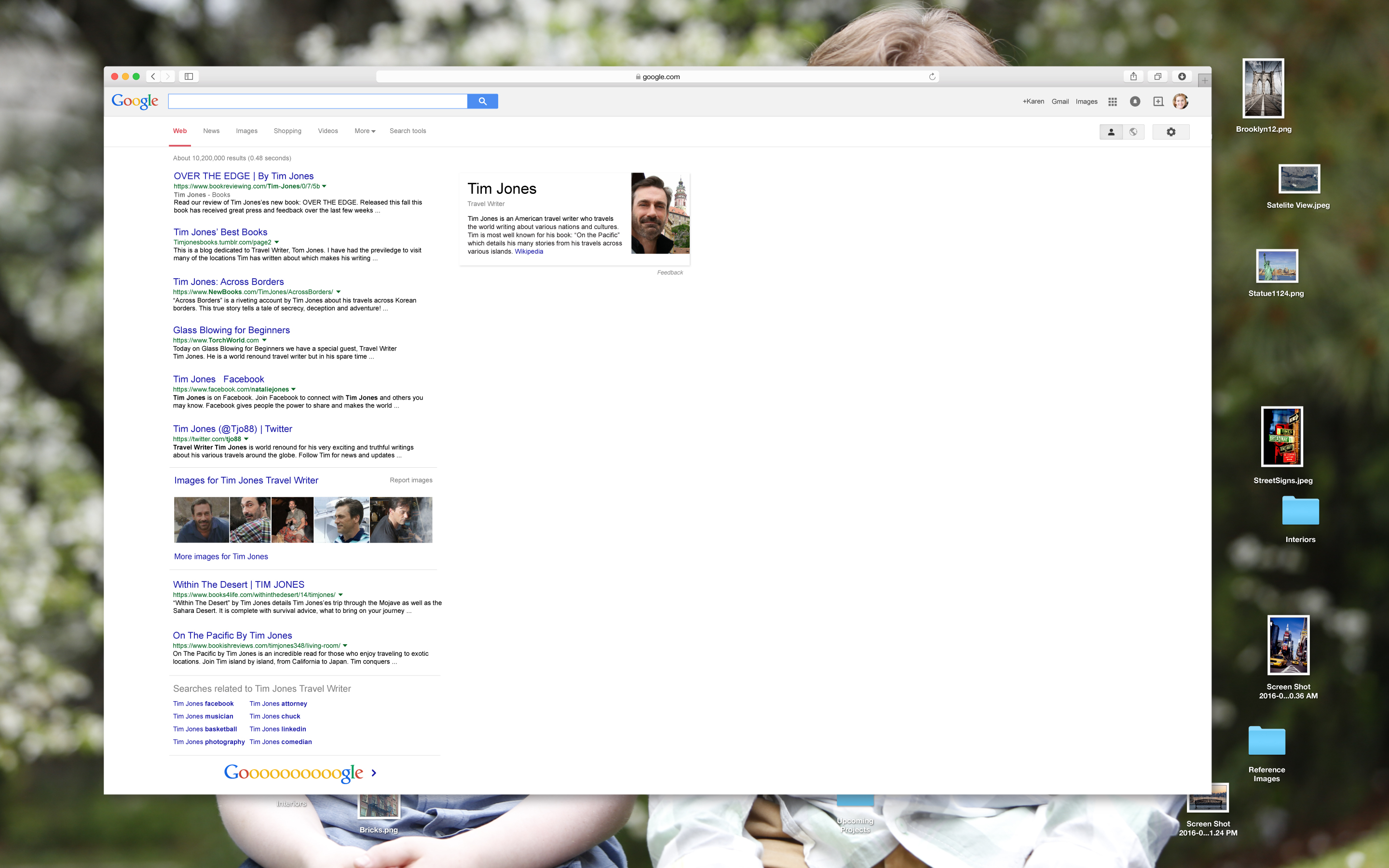Select the StreetSigns.jpeg desktop file
1389x868 pixels.
(1281, 437)
